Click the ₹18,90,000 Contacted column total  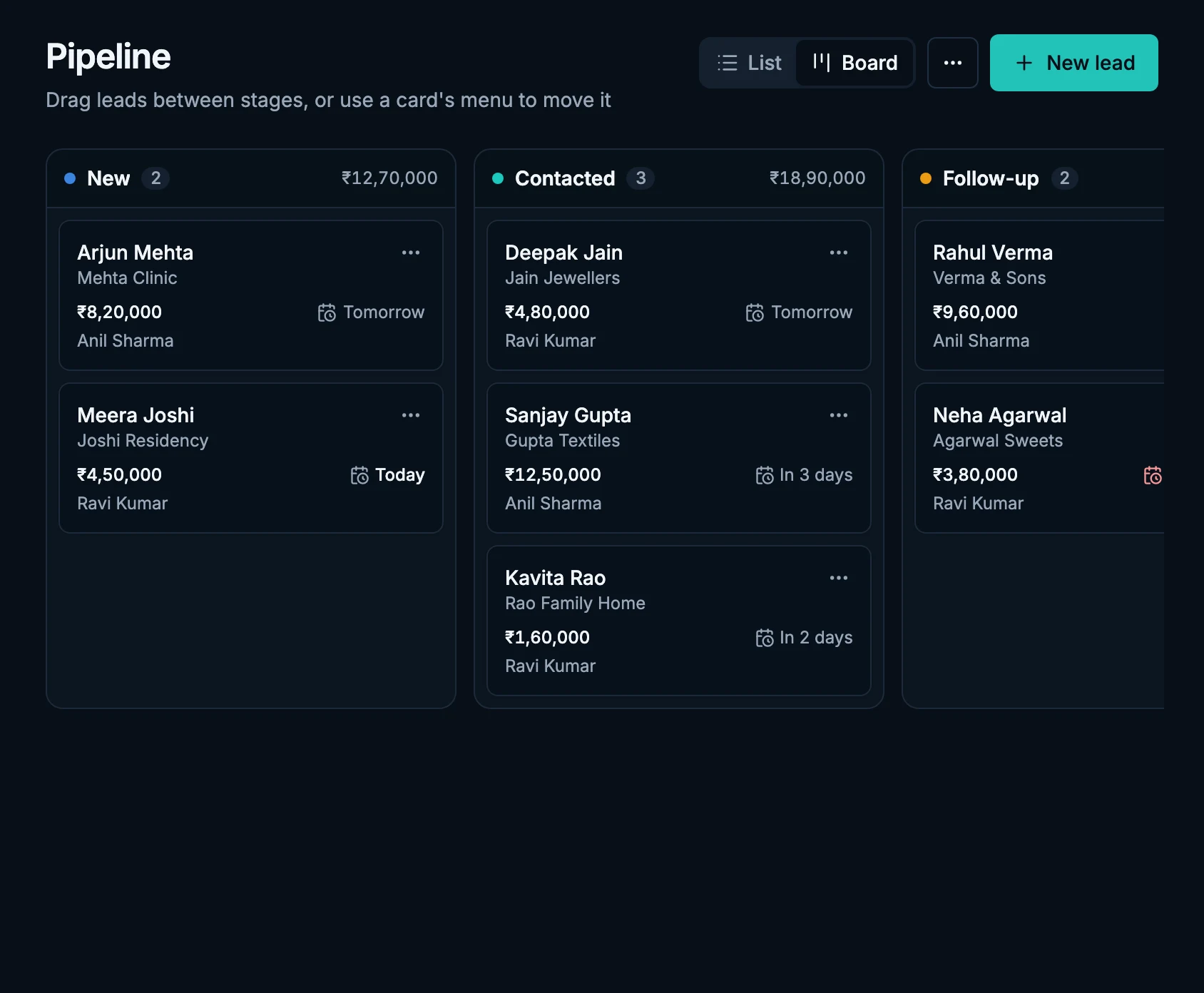click(x=817, y=178)
